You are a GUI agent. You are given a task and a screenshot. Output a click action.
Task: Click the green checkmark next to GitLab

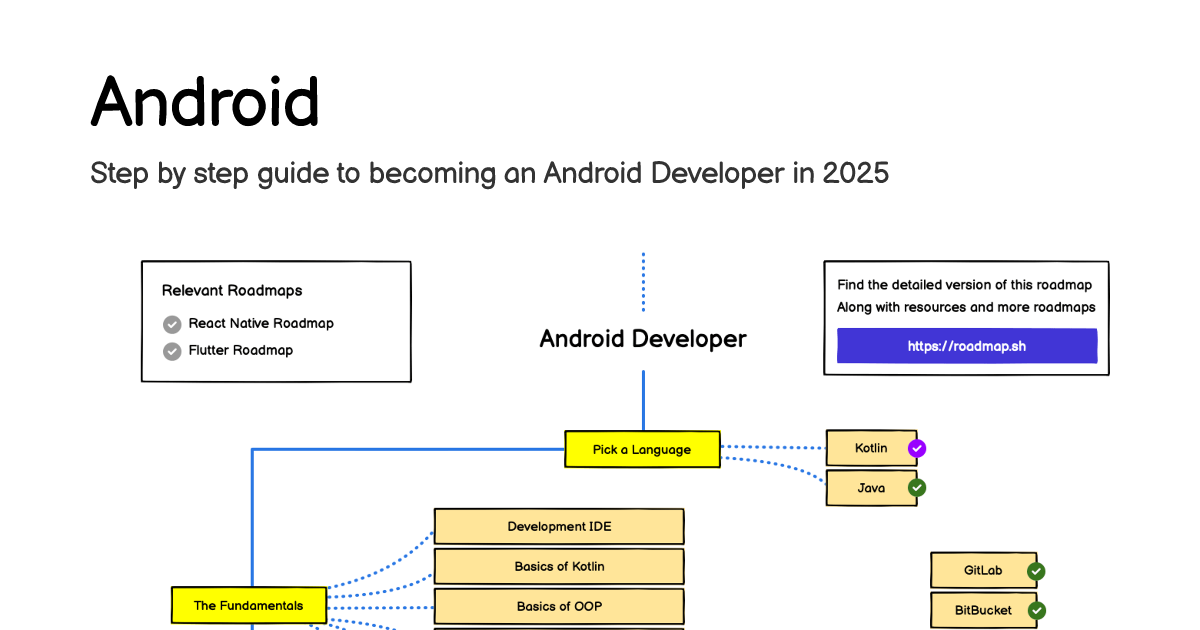(1036, 571)
